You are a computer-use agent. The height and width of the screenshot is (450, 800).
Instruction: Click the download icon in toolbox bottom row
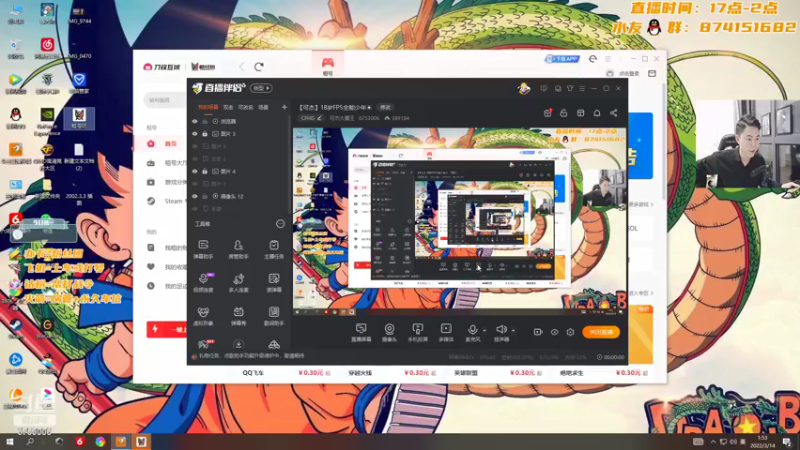tap(238, 344)
